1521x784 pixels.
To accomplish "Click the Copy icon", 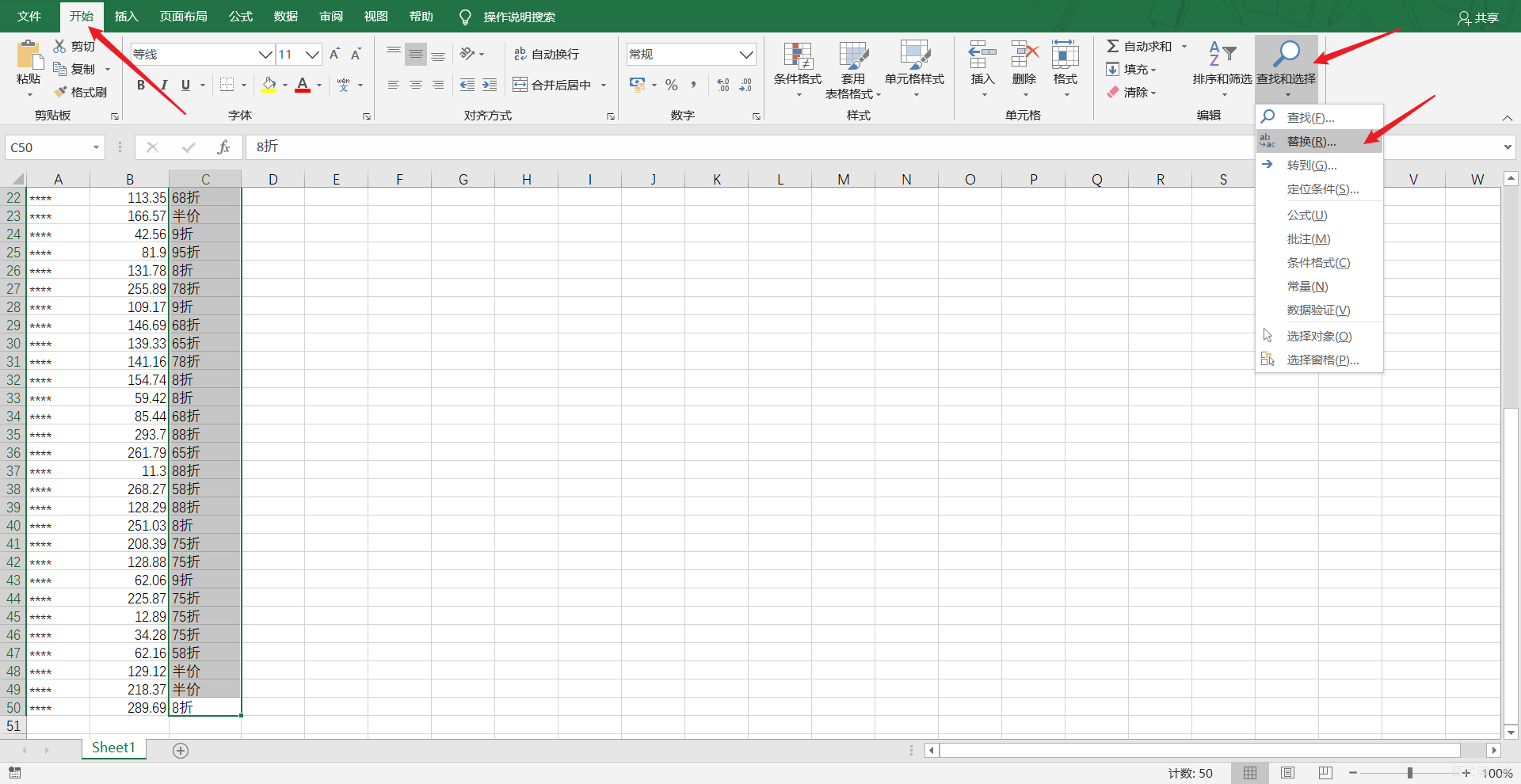I will [60, 69].
